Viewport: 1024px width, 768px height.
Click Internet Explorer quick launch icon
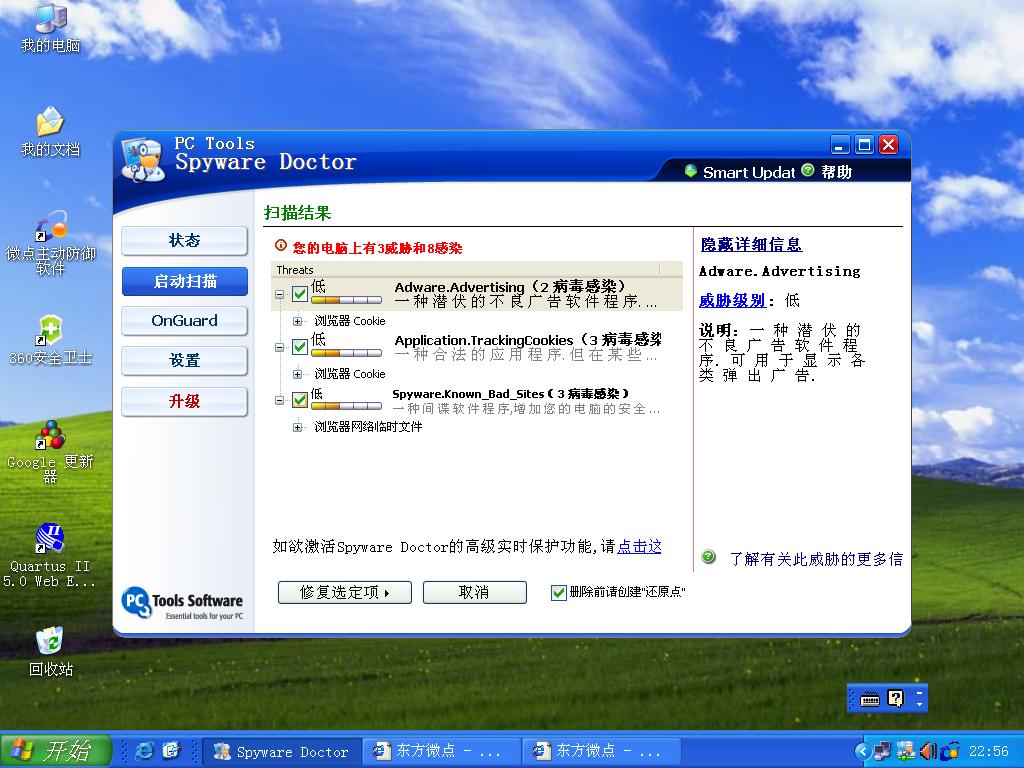(144, 750)
